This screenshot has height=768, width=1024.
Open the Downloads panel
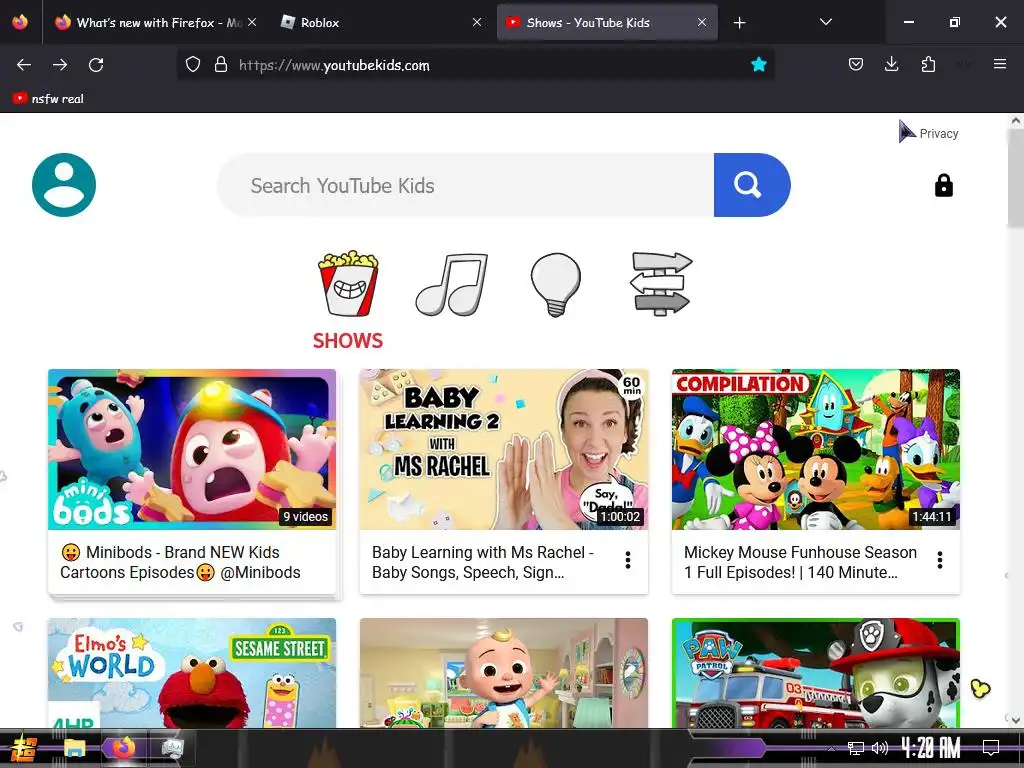[x=891, y=65]
